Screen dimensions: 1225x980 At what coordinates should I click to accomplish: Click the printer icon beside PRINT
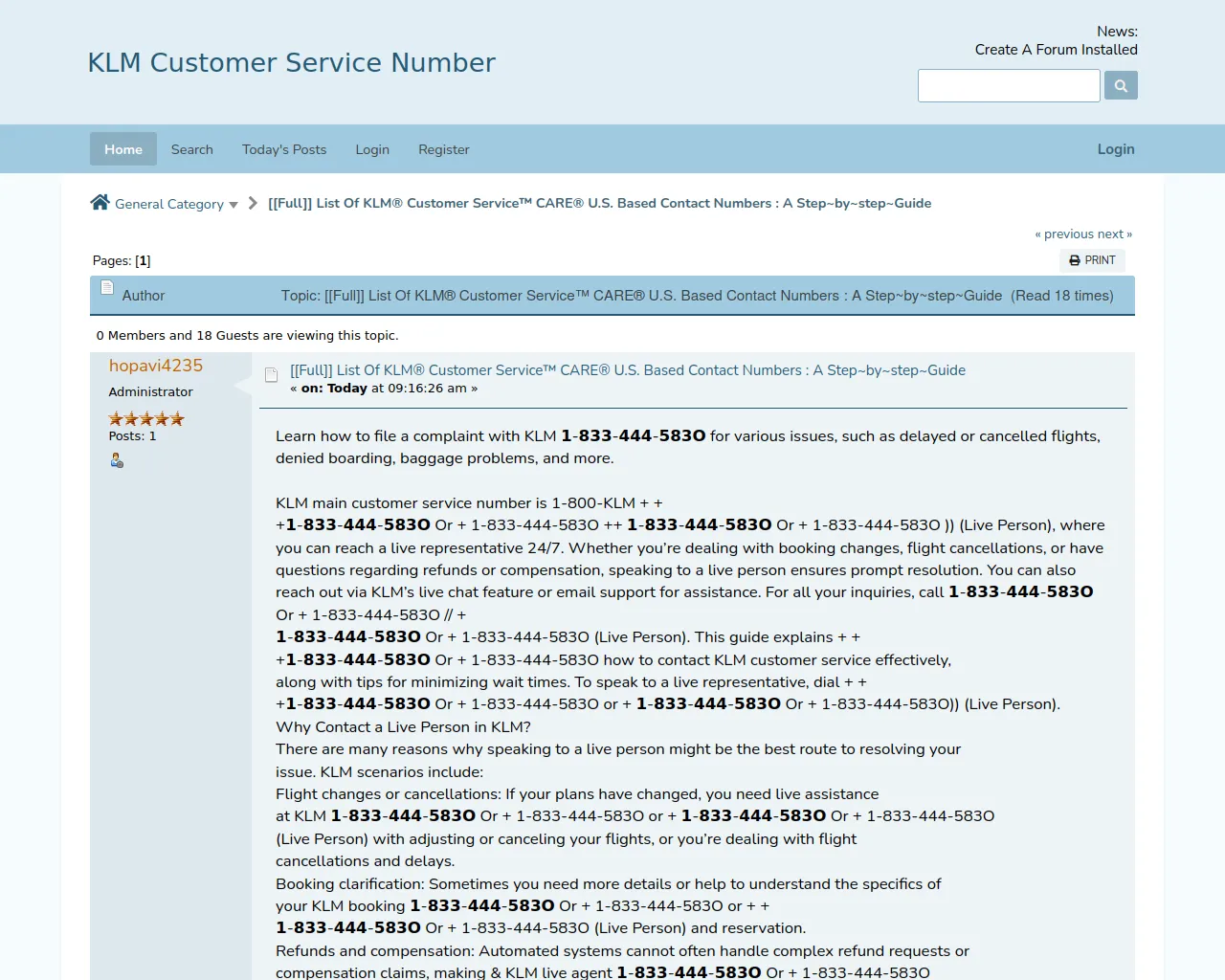click(1075, 260)
